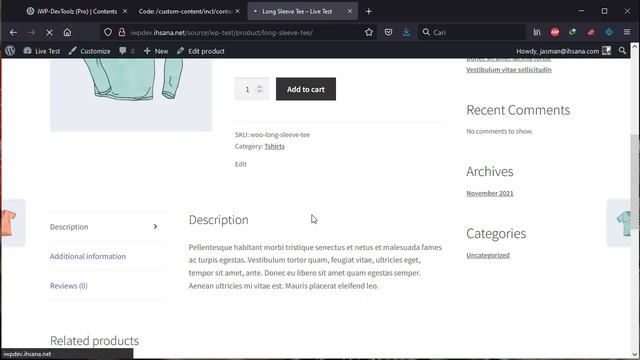Viewport: 640px width, 360px height.
Task: Click the tracking protection shield icon
Action: click(x=108, y=32)
